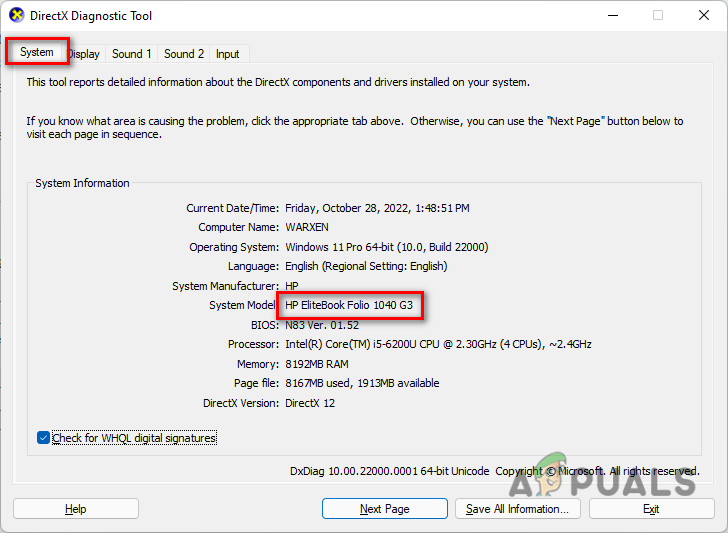Image resolution: width=728 pixels, height=533 pixels.
Task: Click the Intel Core i5-6200U processor value
Action: 438,344
